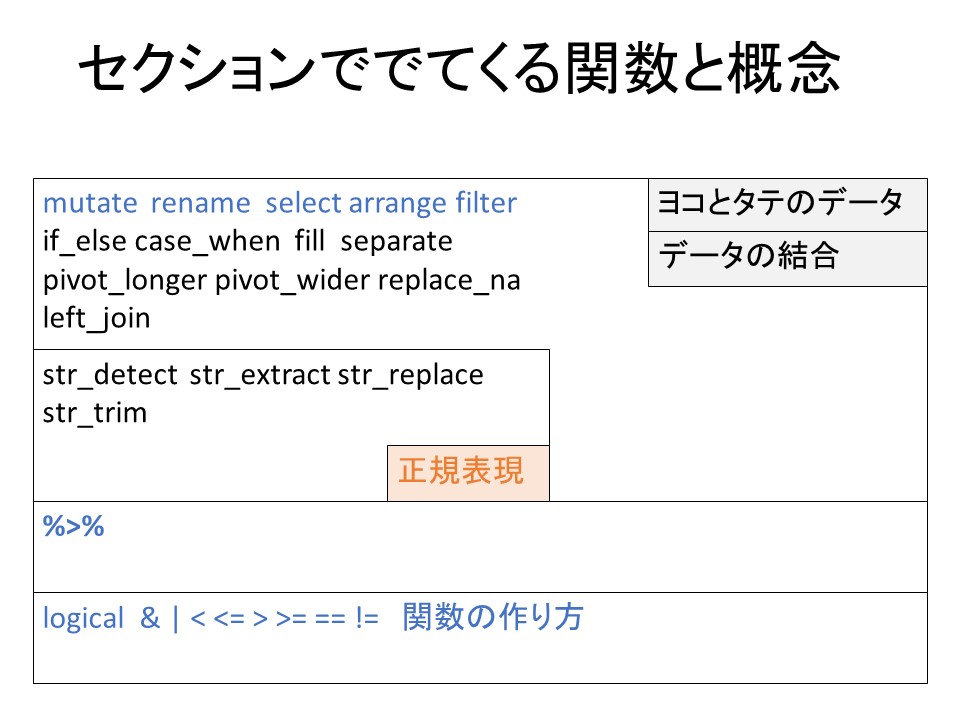This screenshot has width=960, height=720.
Task: Click the str_detect function name
Action: point(112,375)
